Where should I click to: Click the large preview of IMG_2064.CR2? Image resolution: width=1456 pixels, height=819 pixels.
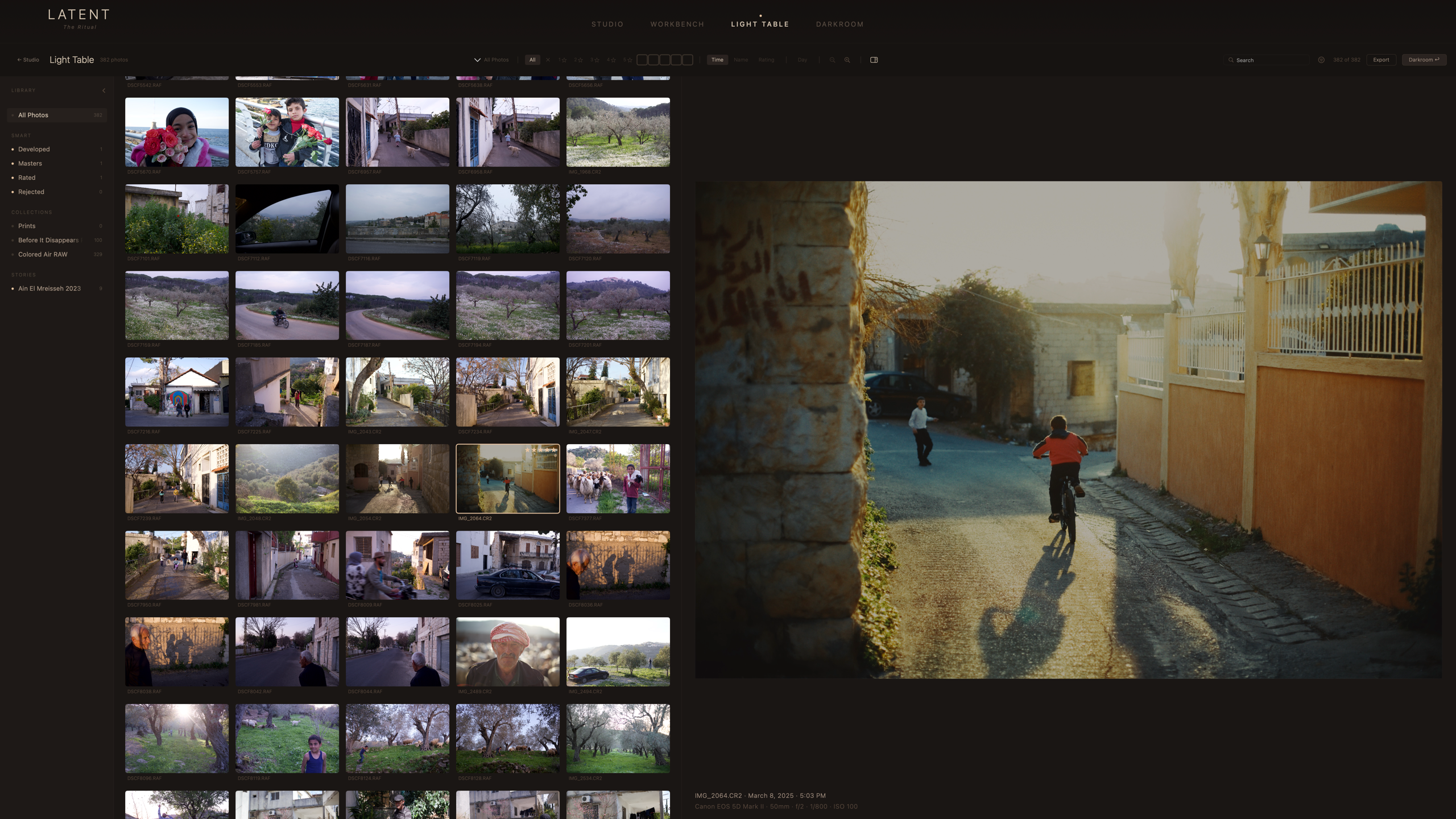(1068, 429)
